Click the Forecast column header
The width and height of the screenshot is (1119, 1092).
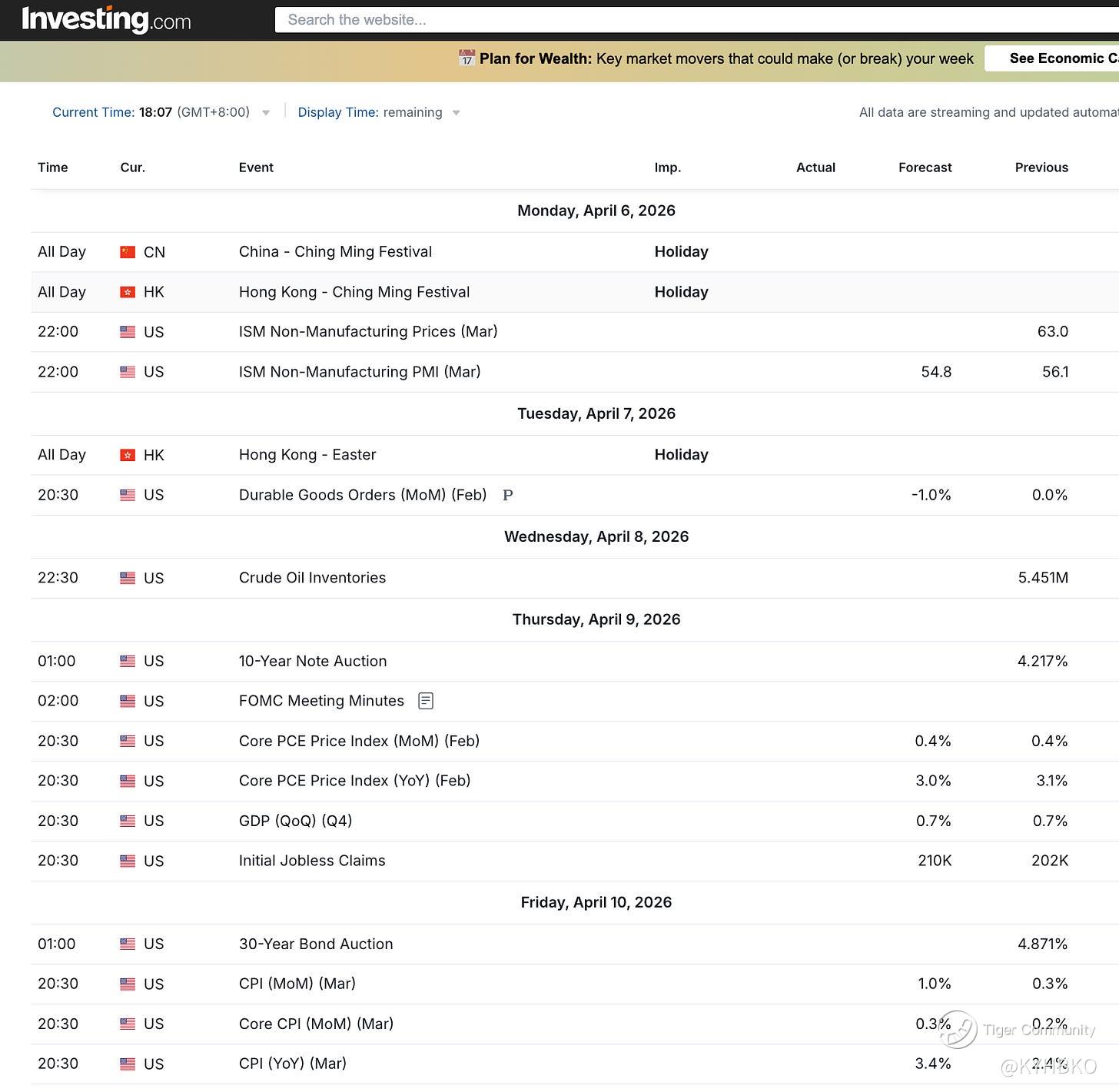click(925, 168)
